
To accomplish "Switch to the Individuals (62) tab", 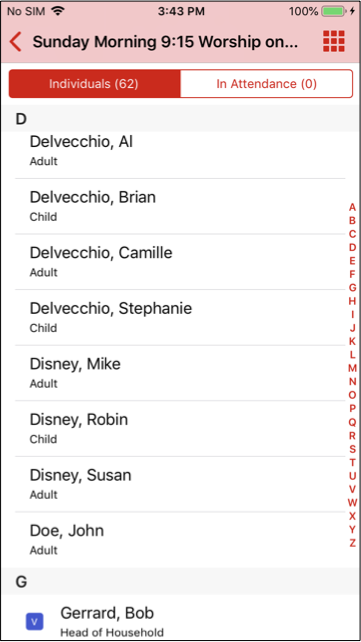I will [94, 84].
